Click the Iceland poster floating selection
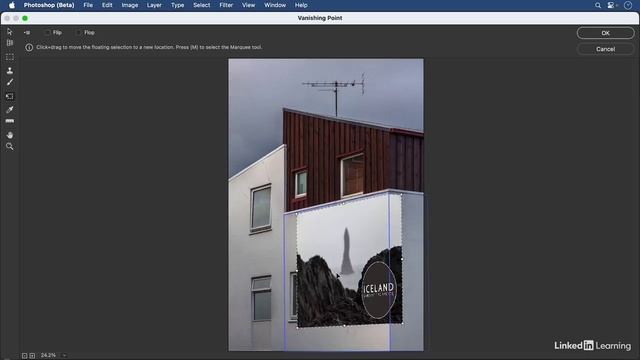 349,261
